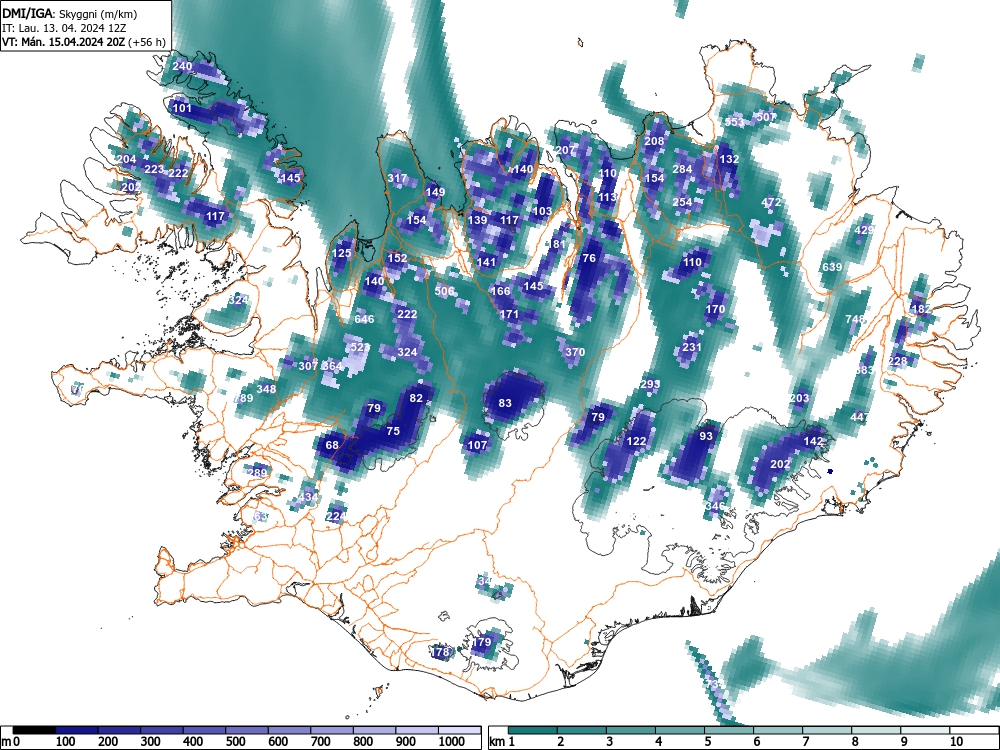Click the visibility value 364 on the map

[x=332, y=365]
